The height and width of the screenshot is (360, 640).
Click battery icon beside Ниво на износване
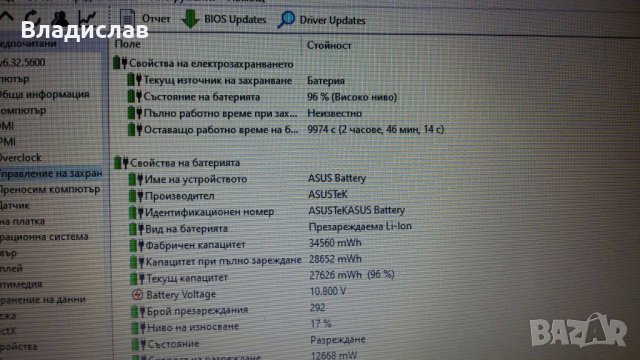point(139,328)
